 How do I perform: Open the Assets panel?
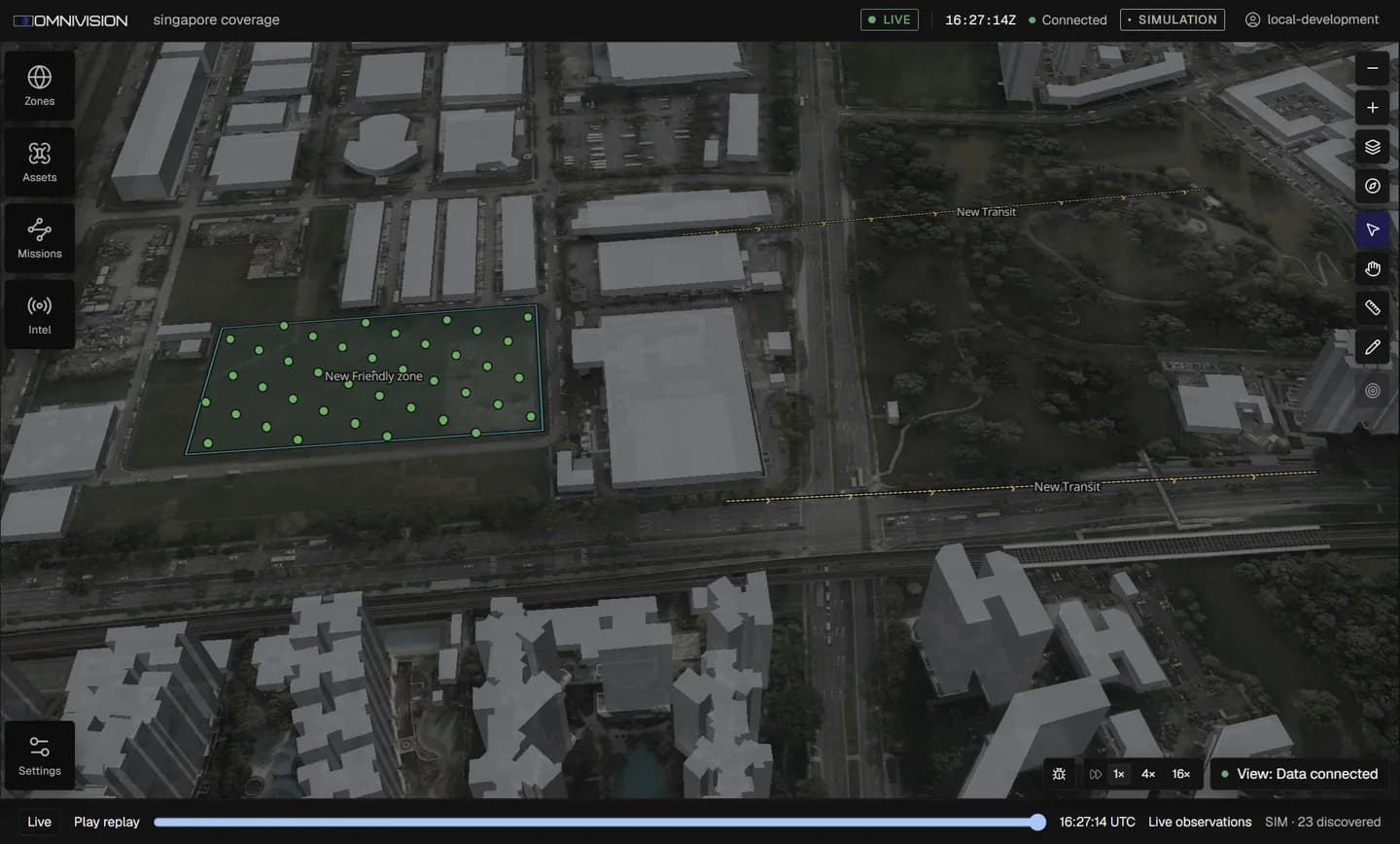click(40, 162)
